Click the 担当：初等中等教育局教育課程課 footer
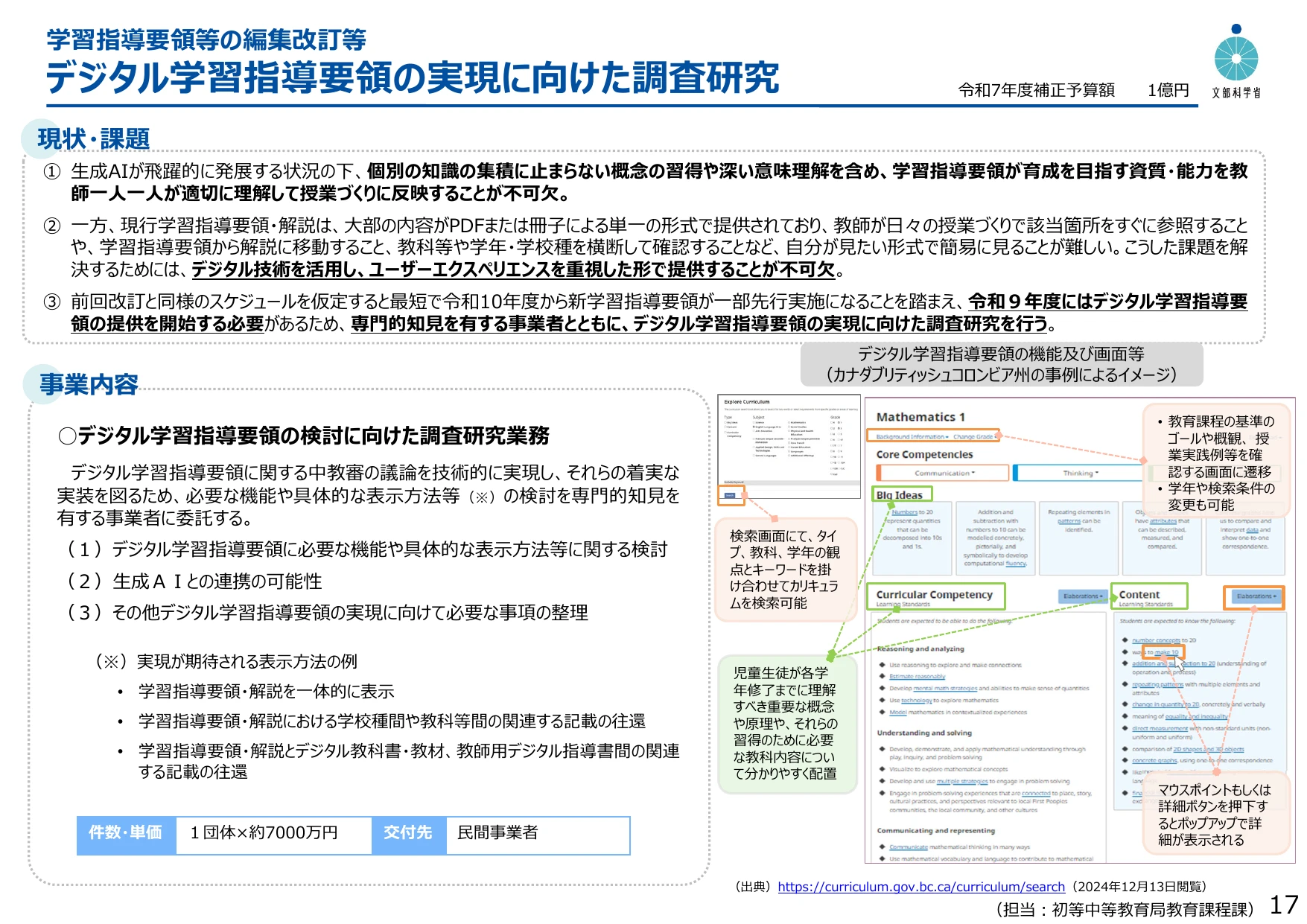Viewport: 1307px width, 924px height. click(1125, 909)
